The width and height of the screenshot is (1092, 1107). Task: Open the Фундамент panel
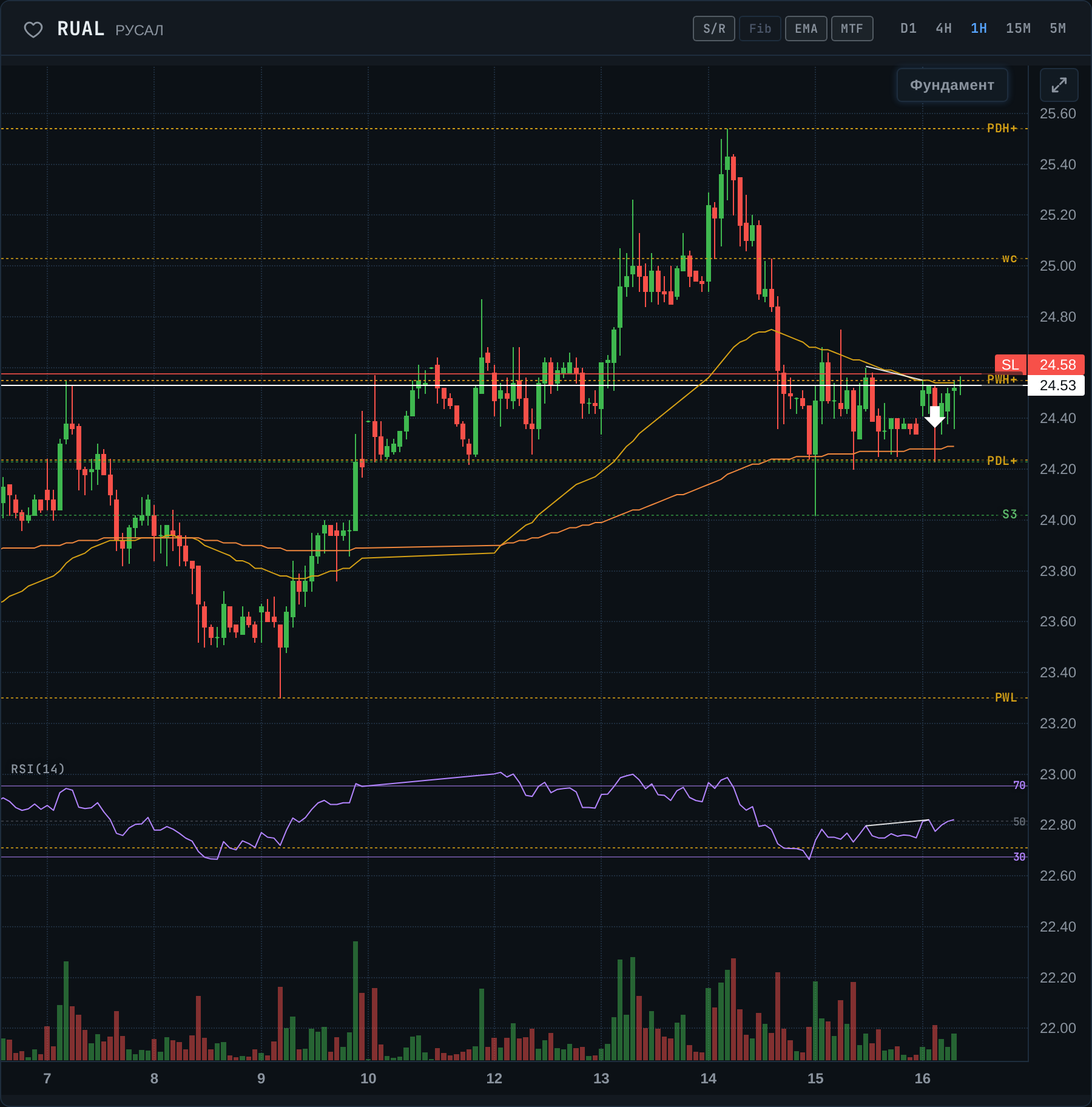952,85
